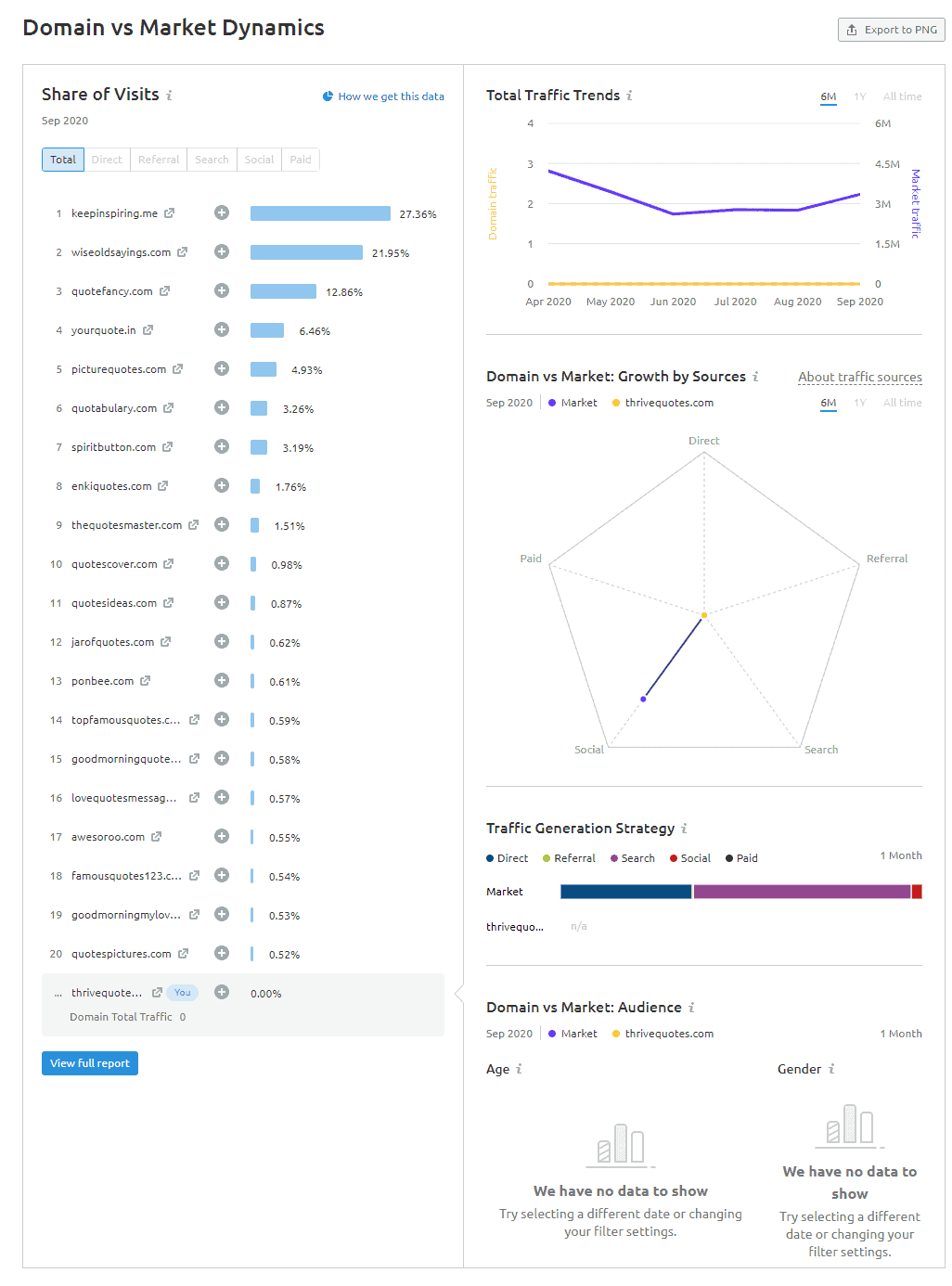Show Traffic Generation Strategy info icon

(x=684, y=829)
